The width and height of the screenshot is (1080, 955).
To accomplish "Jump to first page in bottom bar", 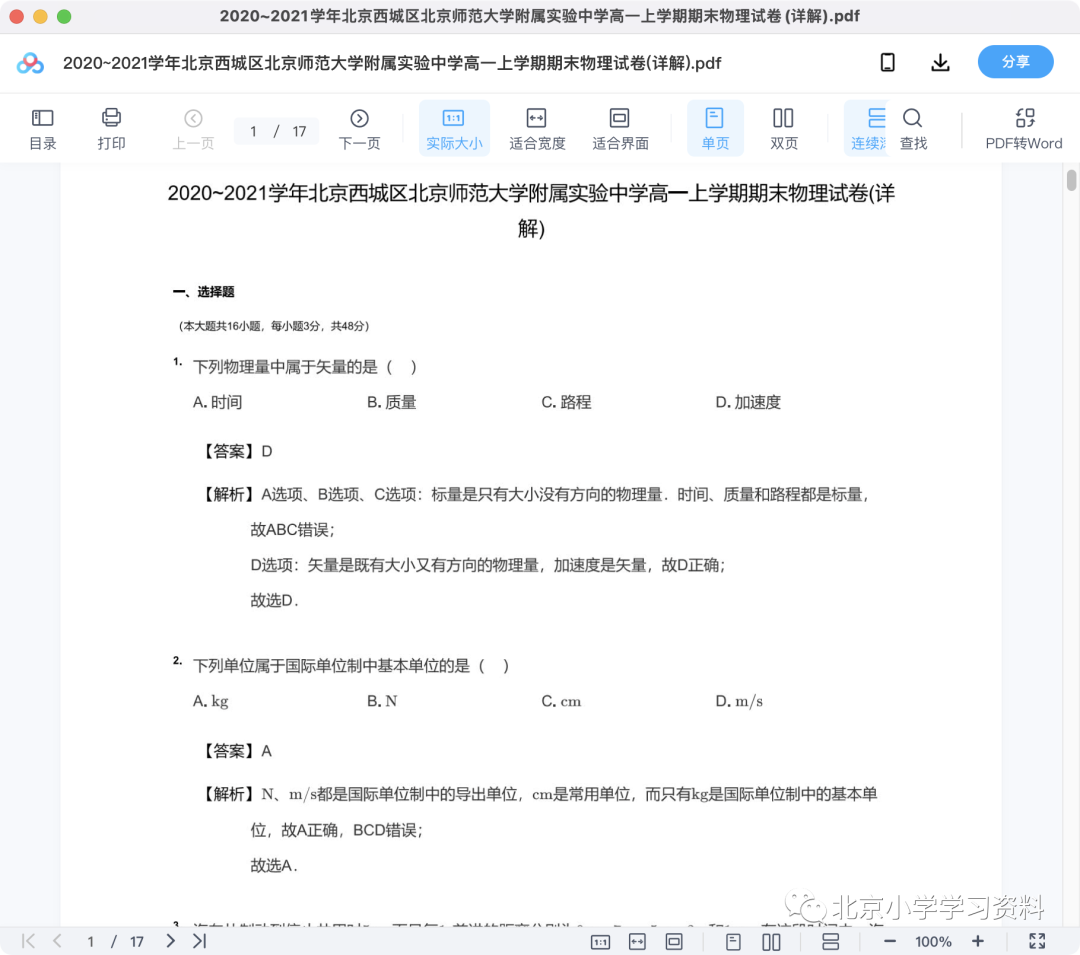I will [x=28, y=941].
